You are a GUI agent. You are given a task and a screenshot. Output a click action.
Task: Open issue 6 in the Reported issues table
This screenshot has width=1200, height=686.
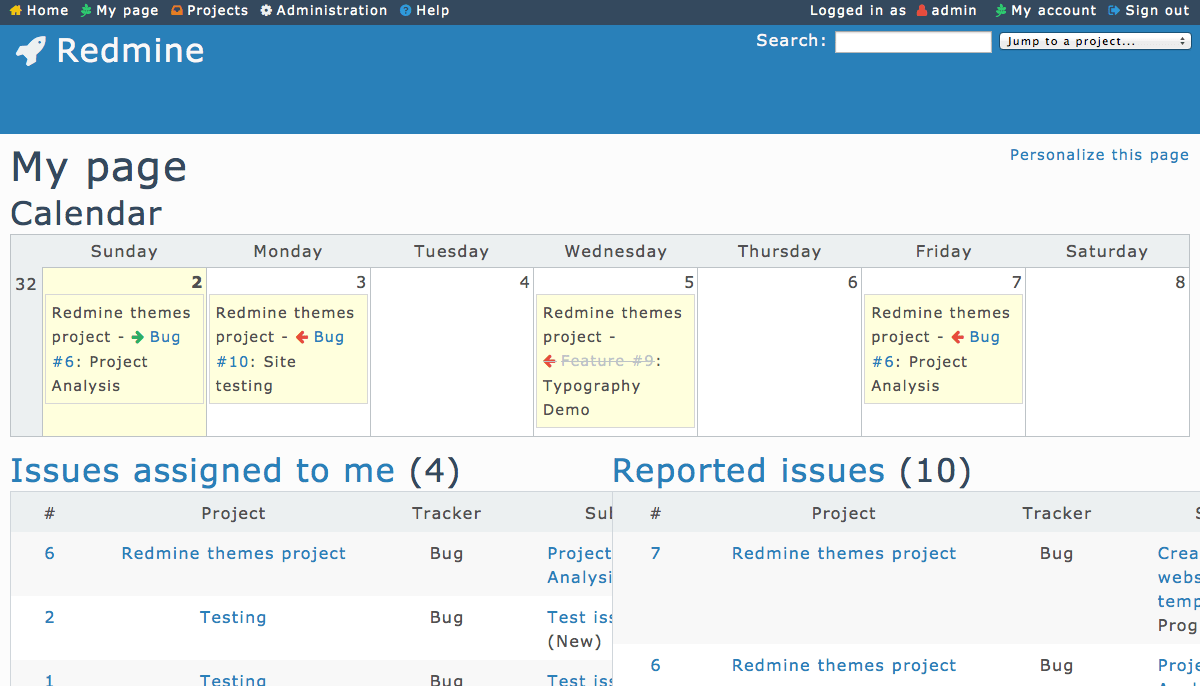656,665
